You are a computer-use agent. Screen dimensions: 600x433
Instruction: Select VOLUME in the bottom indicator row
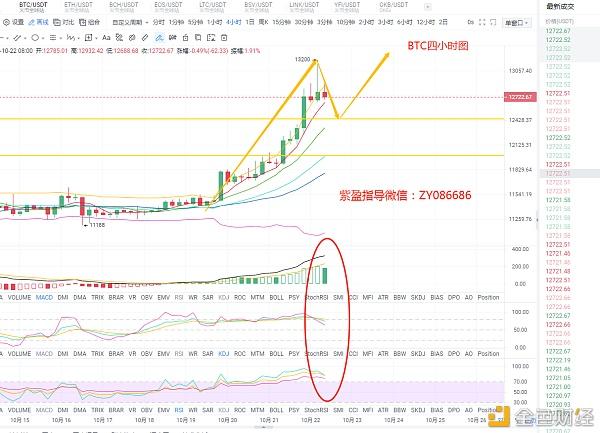[19, 410]
